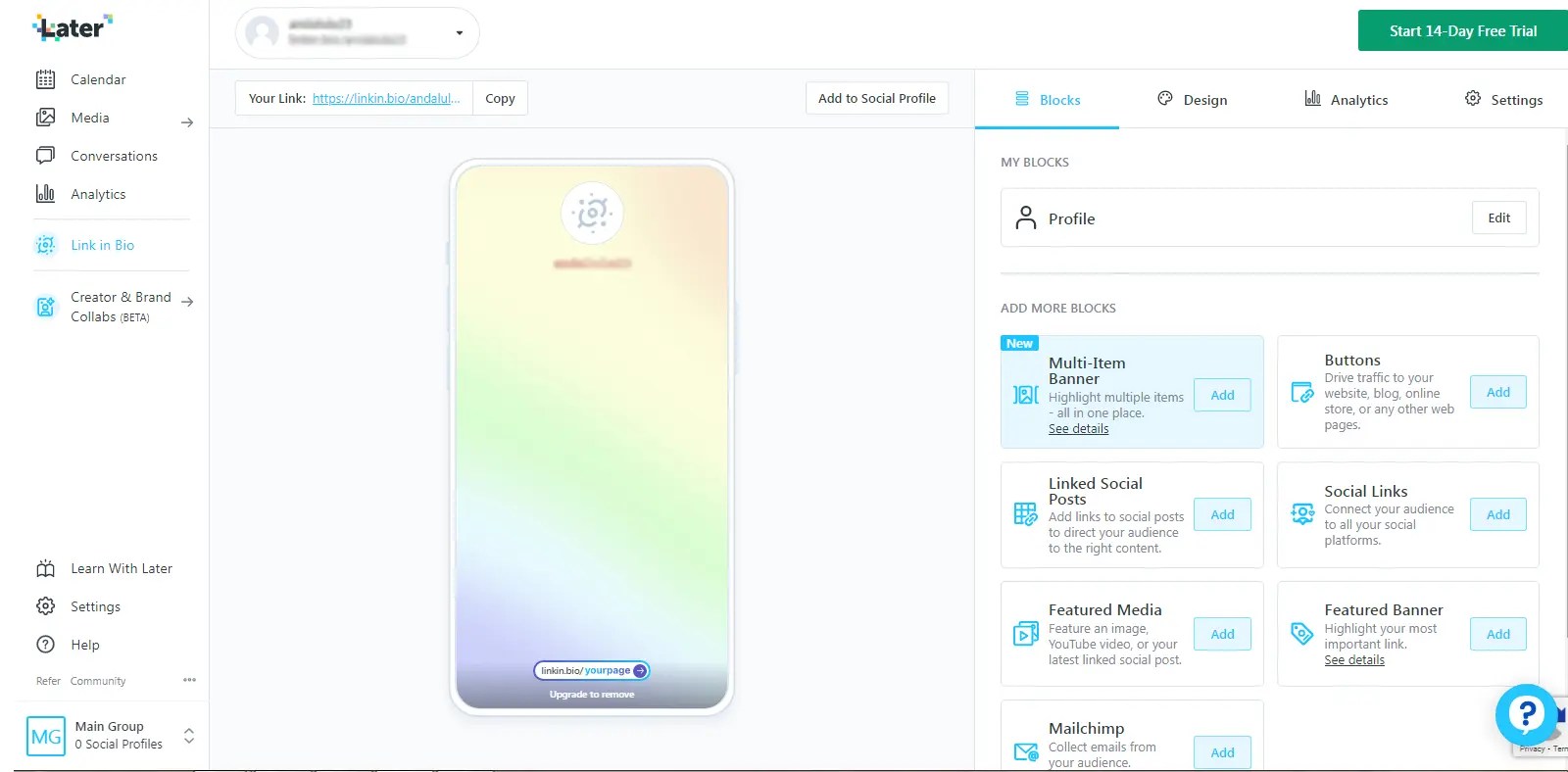
Task: Click Upgrade to remove in preview
Action: click(592, 695)
